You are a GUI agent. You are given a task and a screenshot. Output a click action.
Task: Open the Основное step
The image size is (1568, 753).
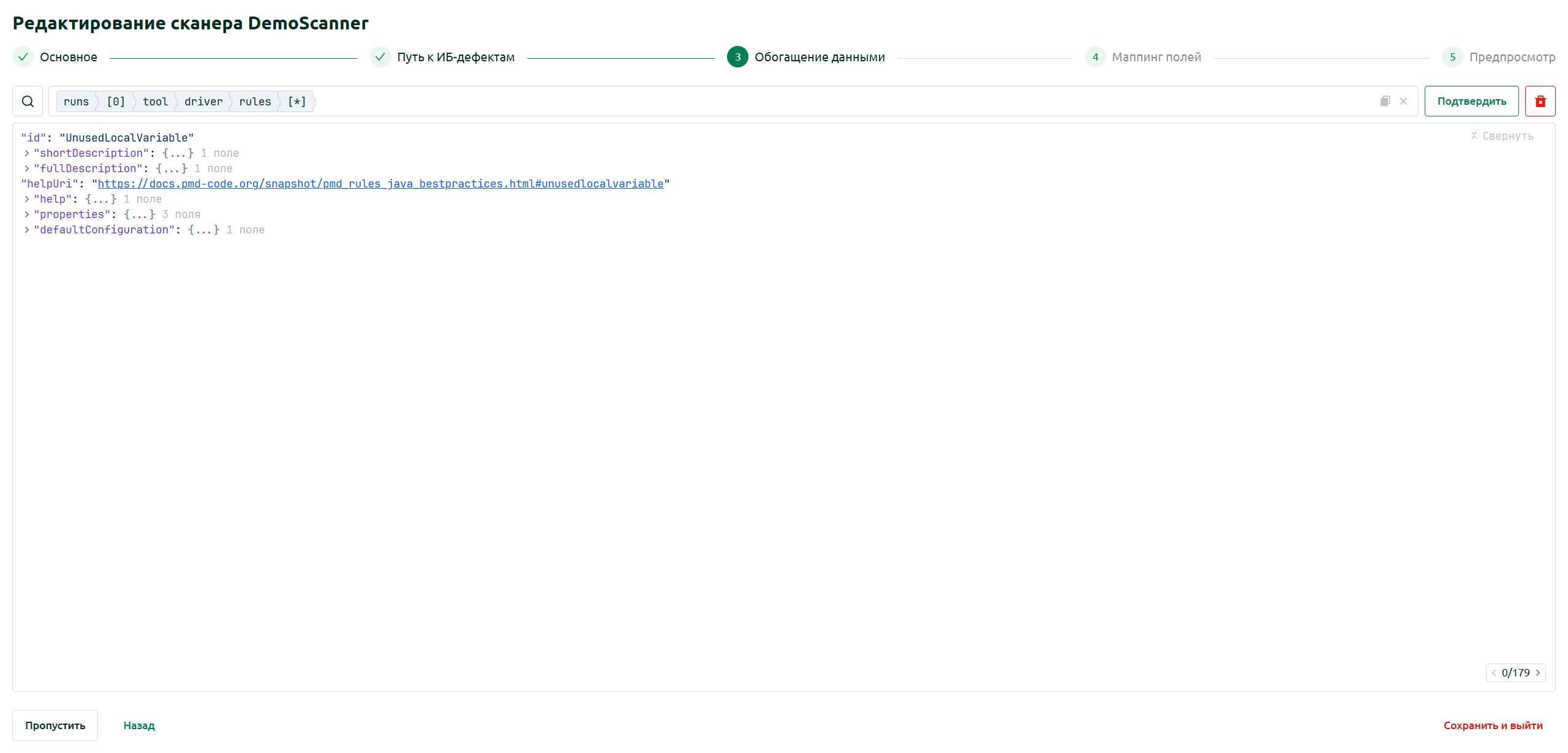point(69,57)
